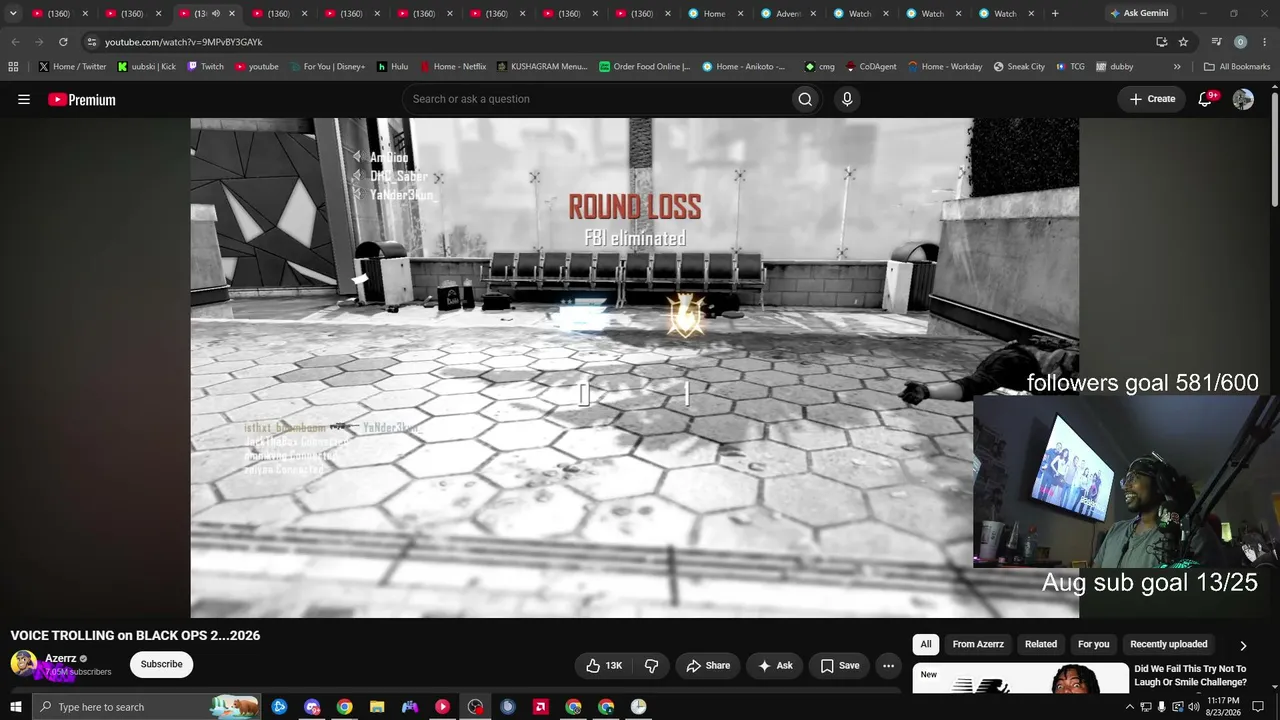The image size is (1280, 720).
Task: Bookmark this page with the star icon
Action: coord(1183,42)
